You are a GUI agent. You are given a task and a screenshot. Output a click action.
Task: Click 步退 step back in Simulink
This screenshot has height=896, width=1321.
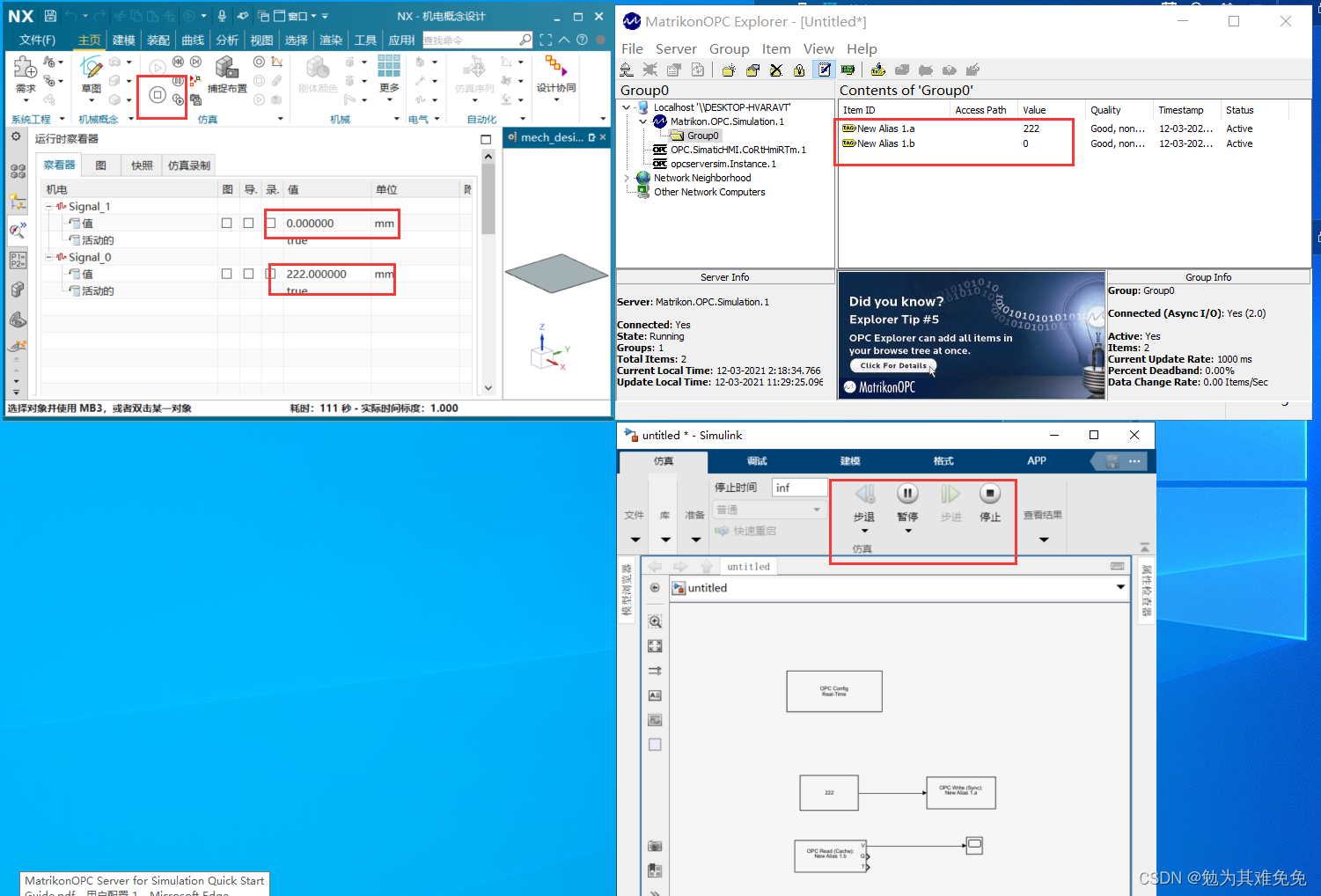click(x=864, y=504)
